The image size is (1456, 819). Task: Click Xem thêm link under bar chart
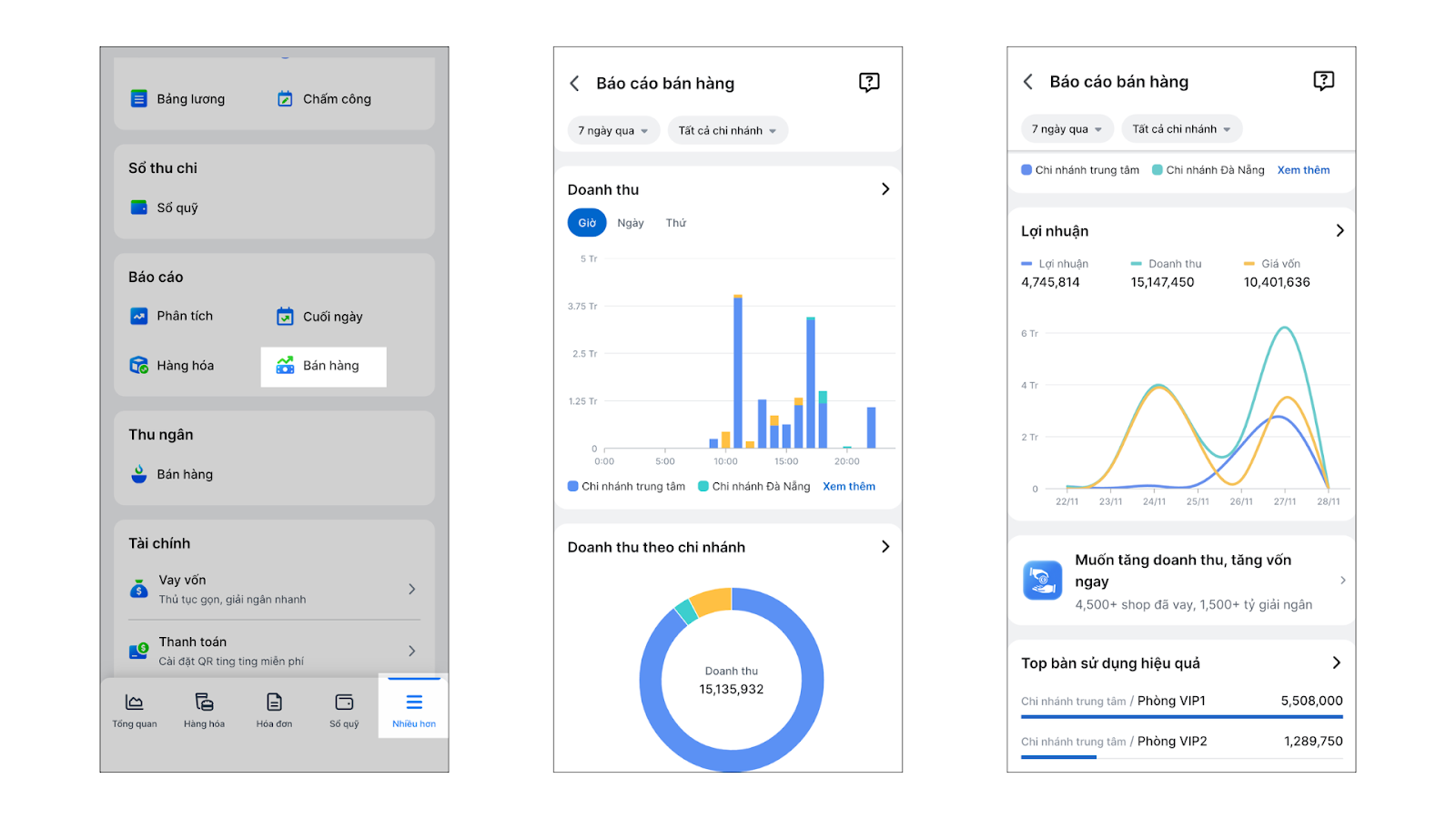click(x=849, y=487)
